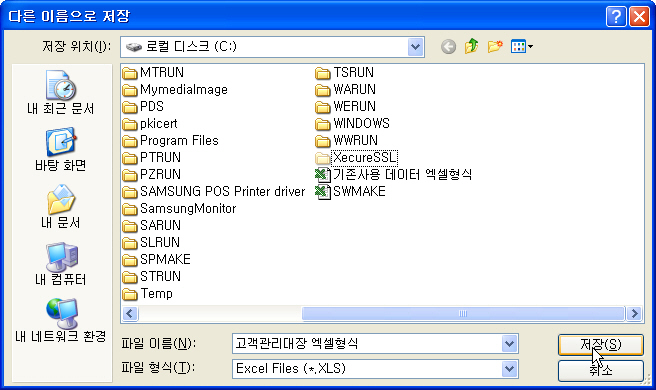Select the SPMAKE folder

pos(157,259)
